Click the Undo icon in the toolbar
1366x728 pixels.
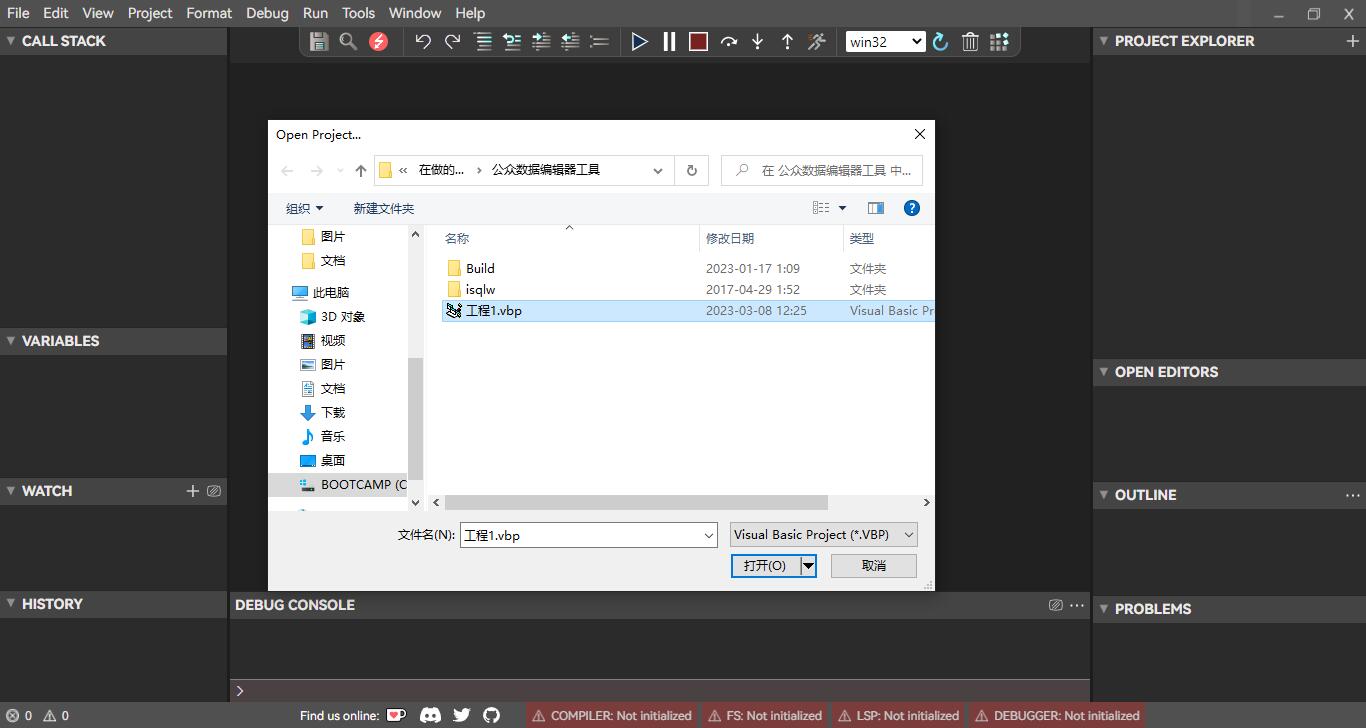coord(421,41)
